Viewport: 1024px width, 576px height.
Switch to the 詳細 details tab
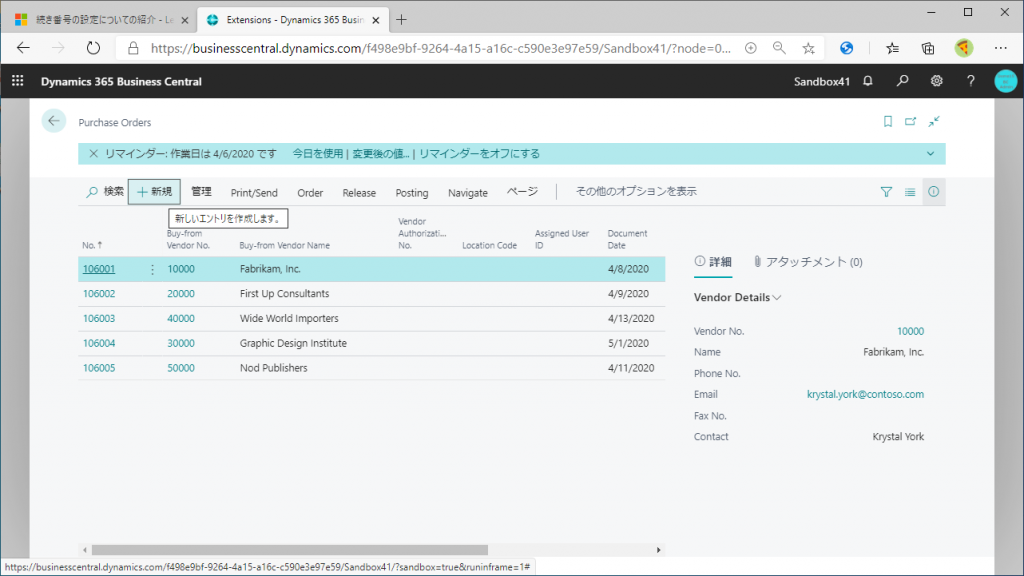(713, 262)
